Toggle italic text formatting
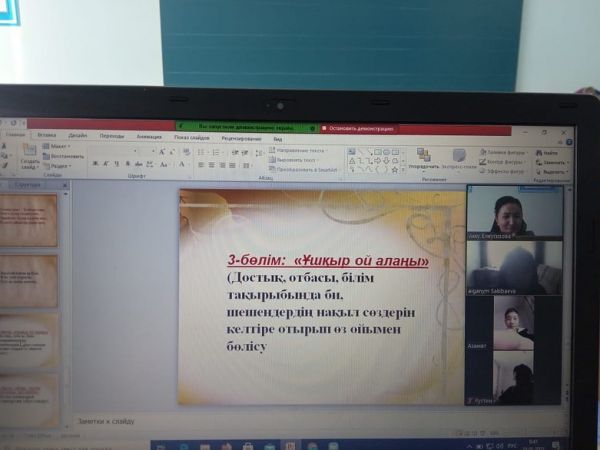The image size is (600, 450). click(104, 164)
